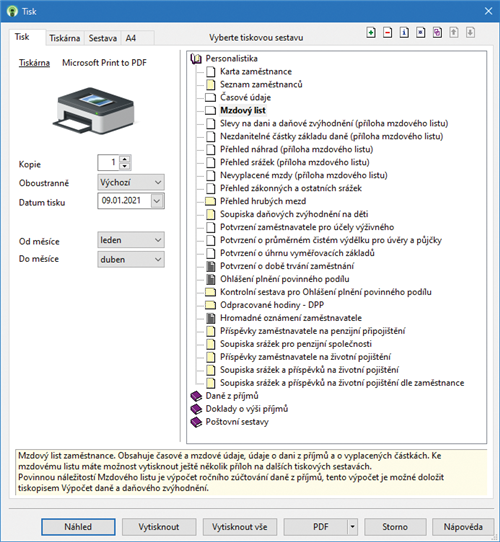500x542 pixels.
Task: Click the Soupiska srážek pro penzijní společnosti icon
Action: [x=210, y=344]
